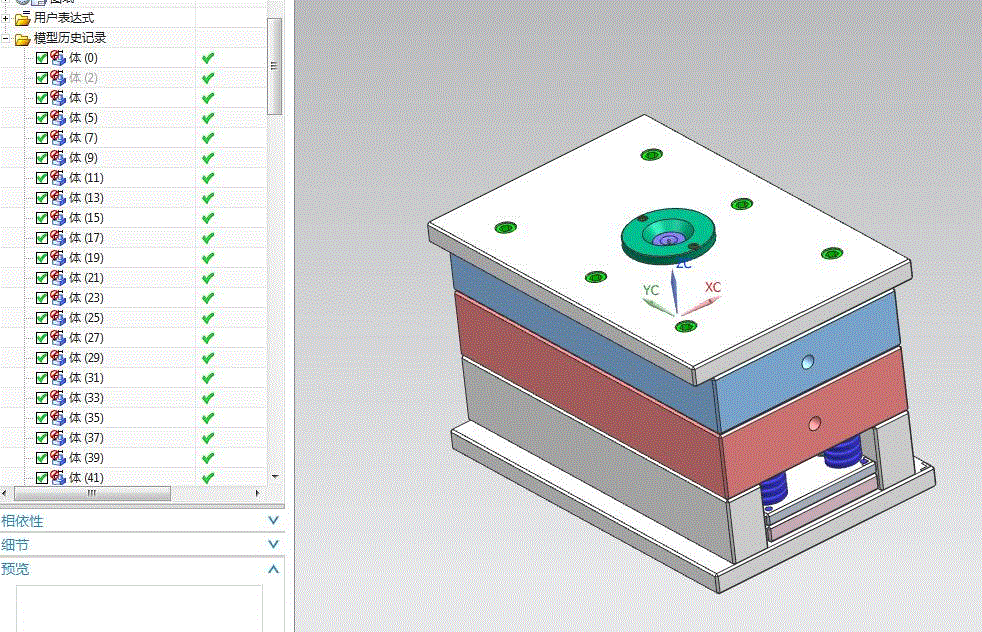Toggle the checkbox for 体 (29)
The image size is (982, 632).
pos(42,358)
